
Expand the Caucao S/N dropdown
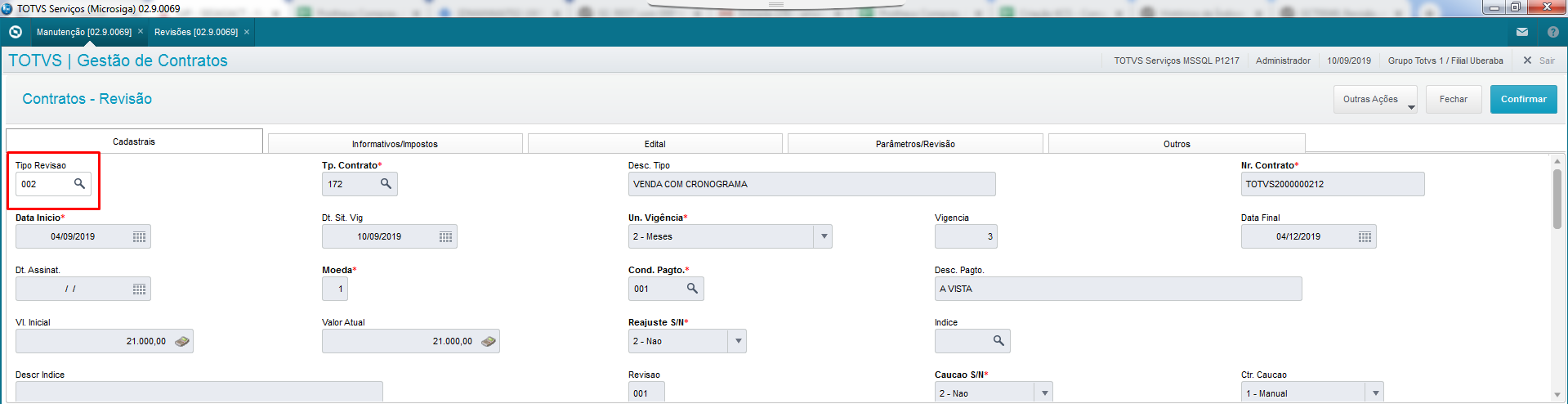1044,393
